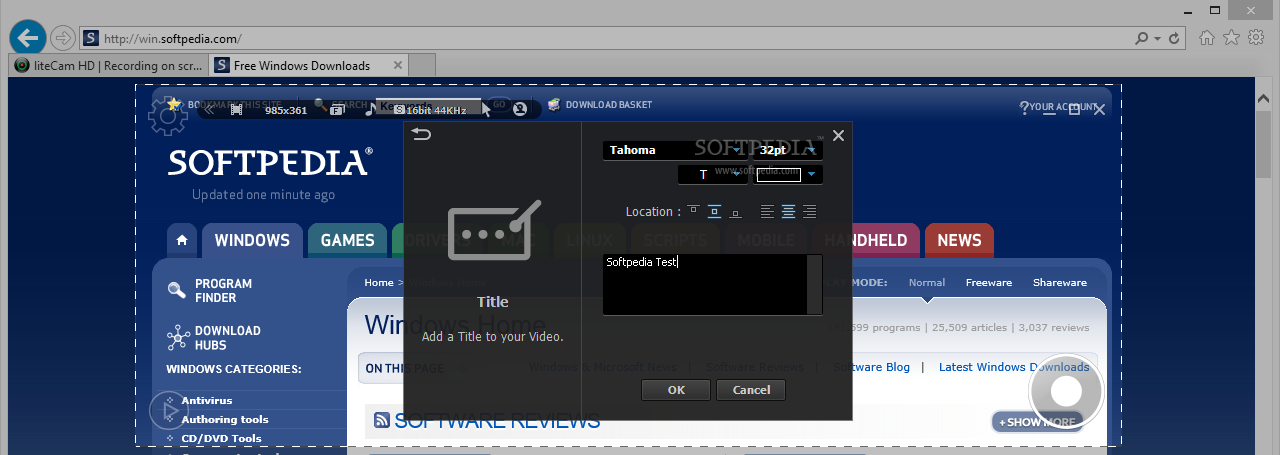Click the white text color swatch
Image resolution: width=1280 pixels, height=455 pixels.
778,175
